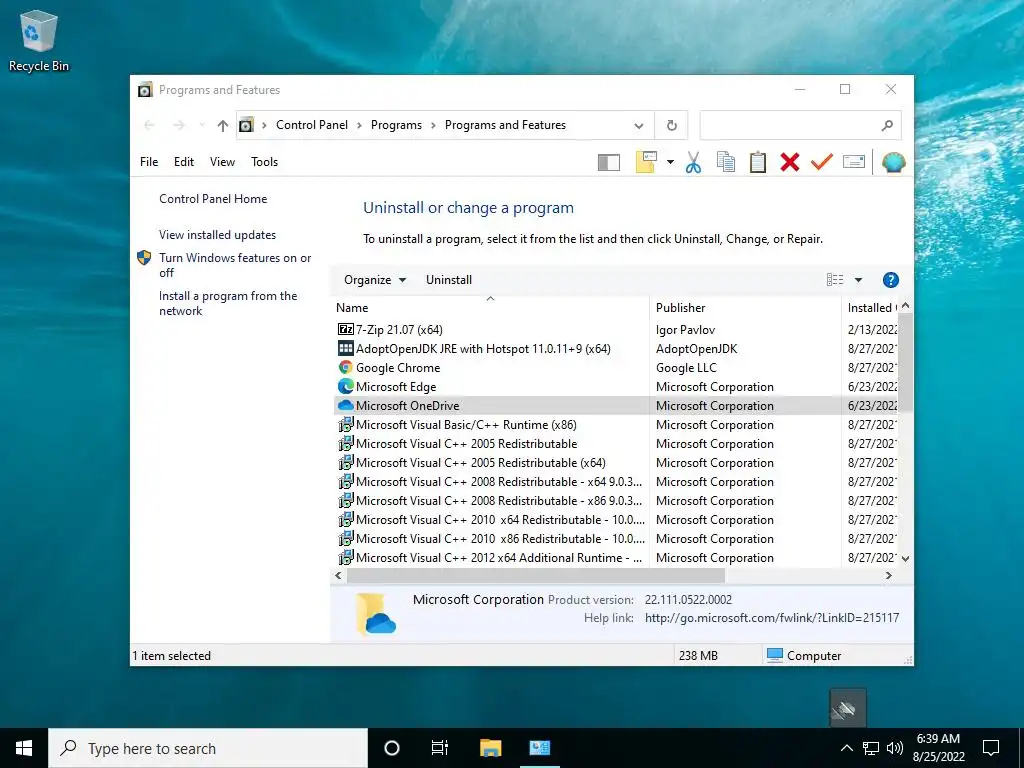Click the Cortana circle icon
Viewport: 1024px width, 768px height.
tap(392, 748)
